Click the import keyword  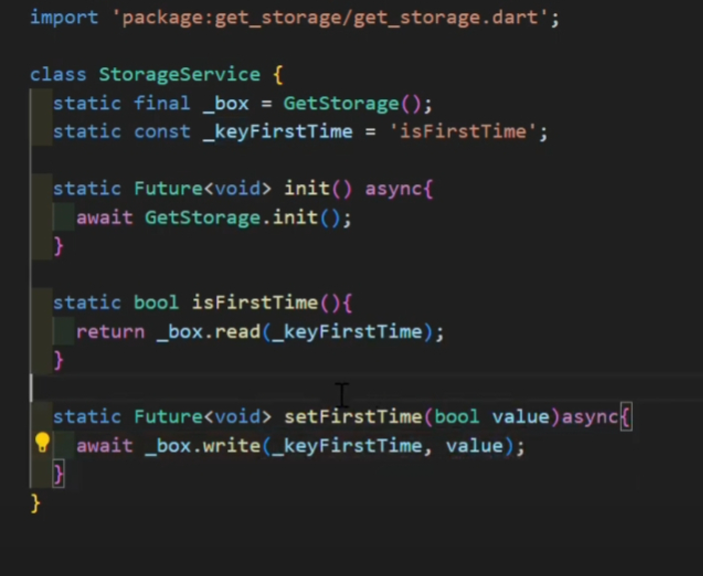tap(64, 18)
